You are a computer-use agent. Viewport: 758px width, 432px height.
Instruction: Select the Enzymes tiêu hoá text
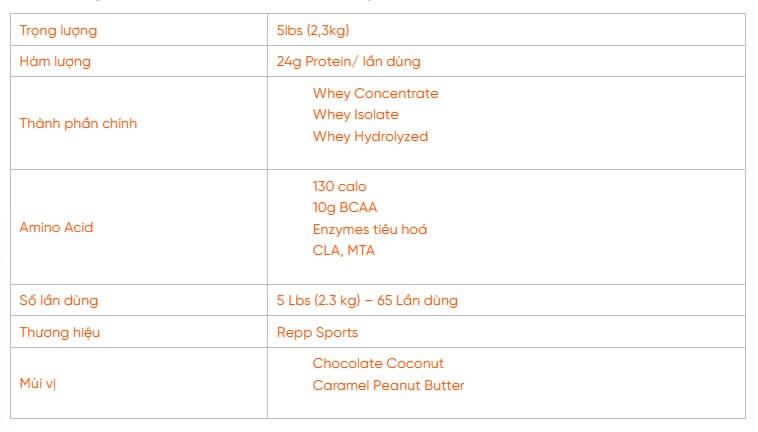(x=369, y=229)
